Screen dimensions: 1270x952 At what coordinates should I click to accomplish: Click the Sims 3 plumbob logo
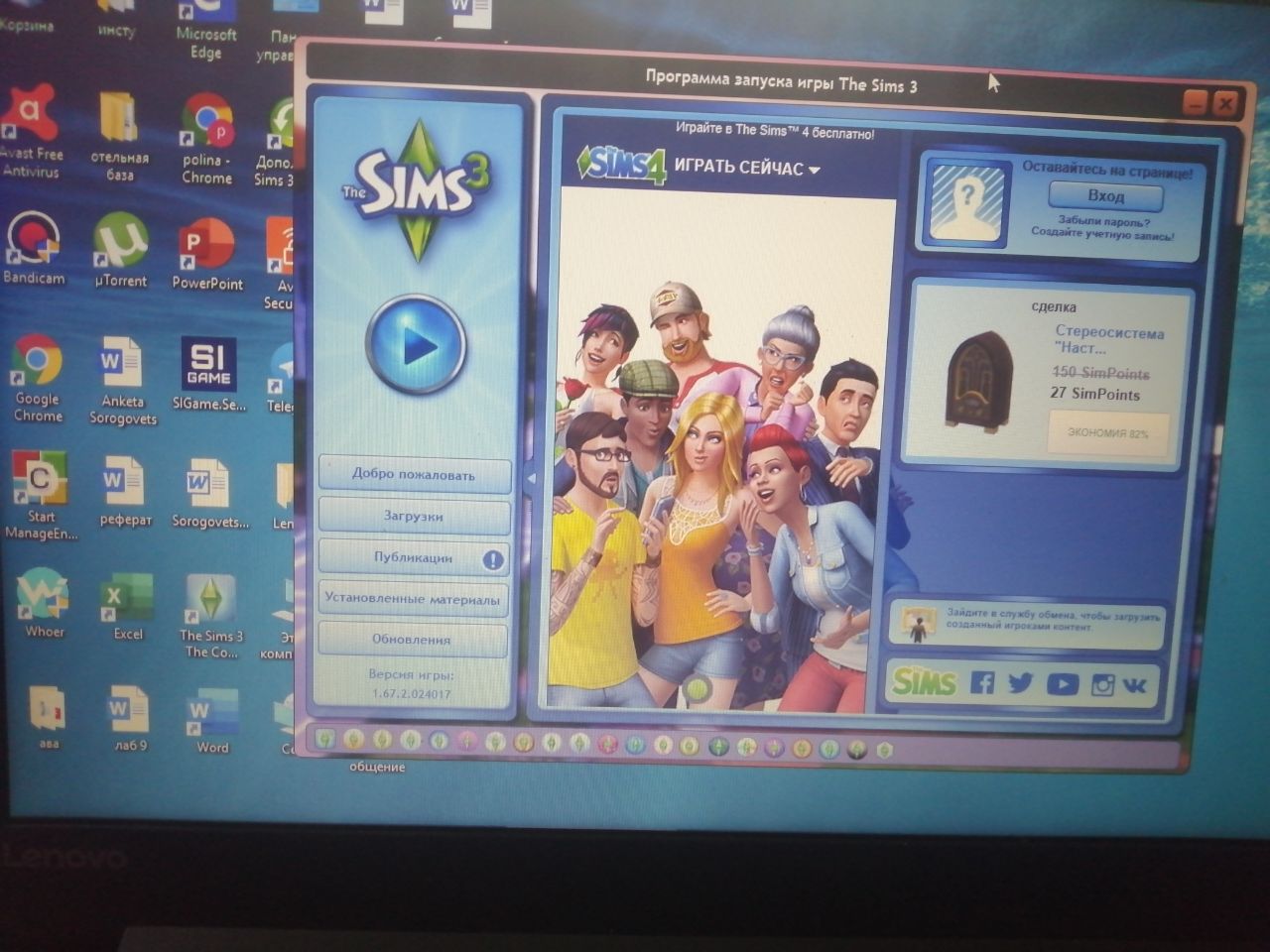click(418, 190)
